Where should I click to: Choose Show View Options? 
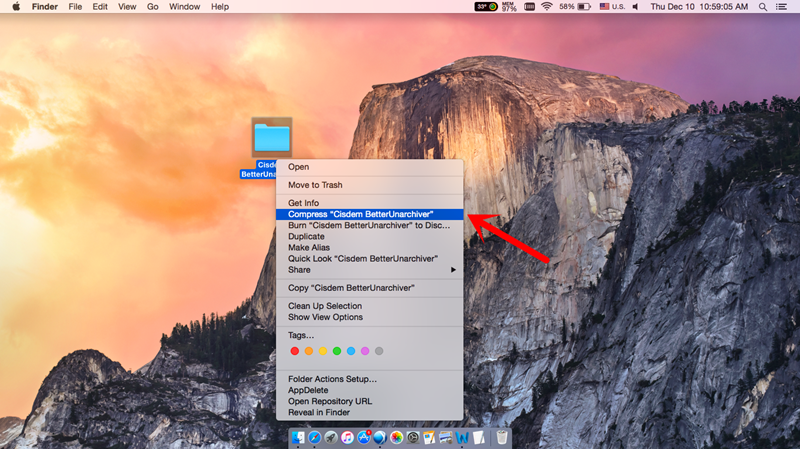click(369, 317)
